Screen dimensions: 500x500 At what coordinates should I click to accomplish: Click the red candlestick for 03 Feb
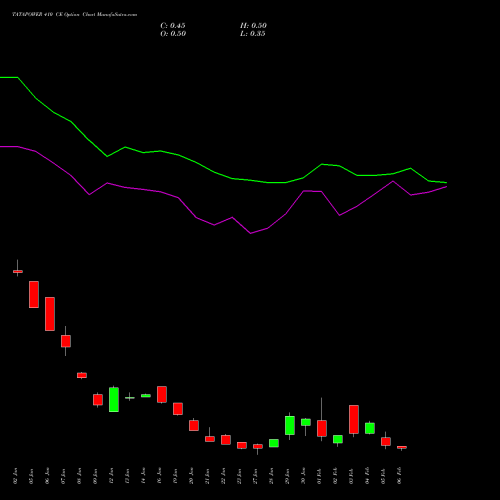pos(354,419)
